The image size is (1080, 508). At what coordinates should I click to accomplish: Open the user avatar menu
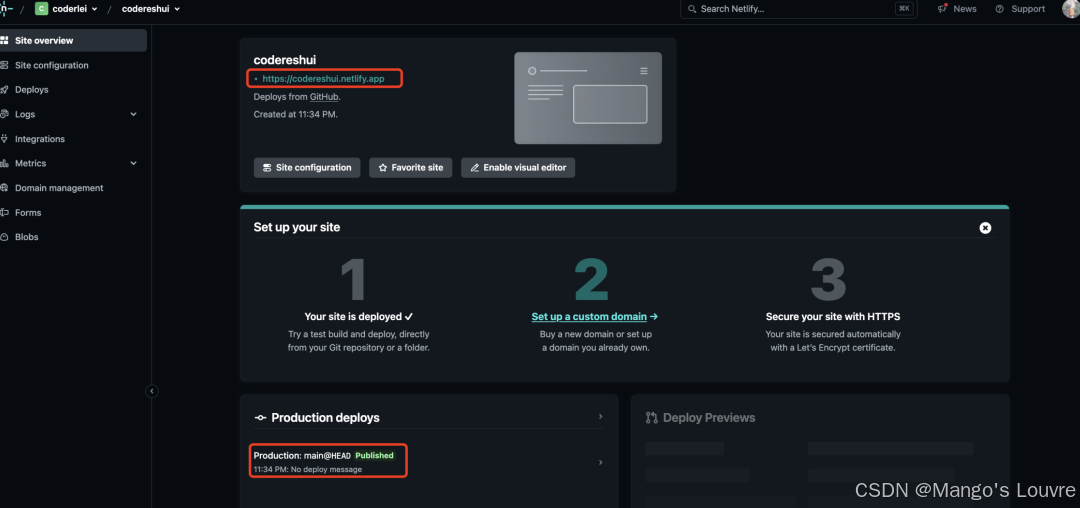pos(1070,9)
